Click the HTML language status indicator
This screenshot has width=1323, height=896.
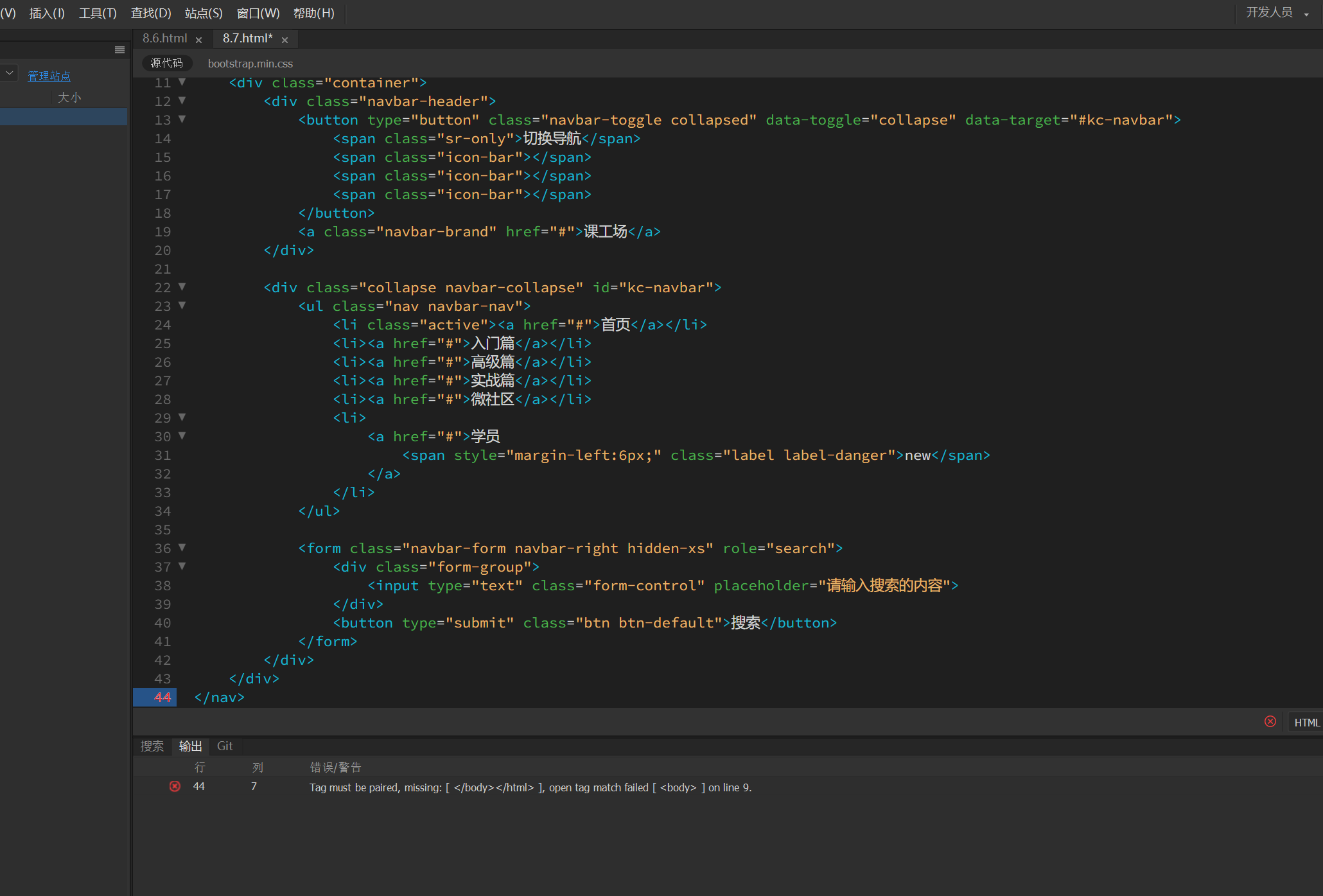[1306, 722]
